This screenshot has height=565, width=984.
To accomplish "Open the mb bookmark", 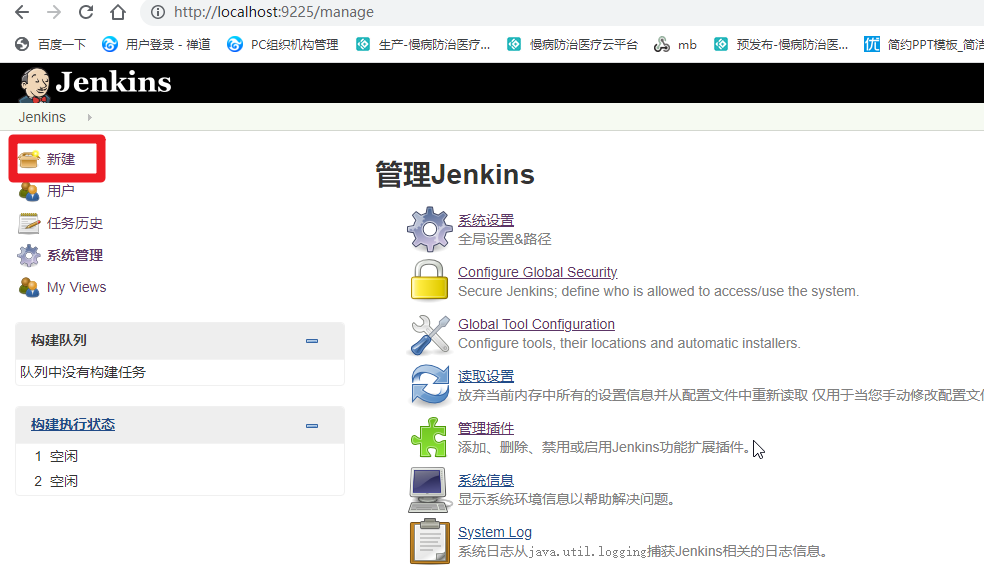I will (x=675, y=45).
